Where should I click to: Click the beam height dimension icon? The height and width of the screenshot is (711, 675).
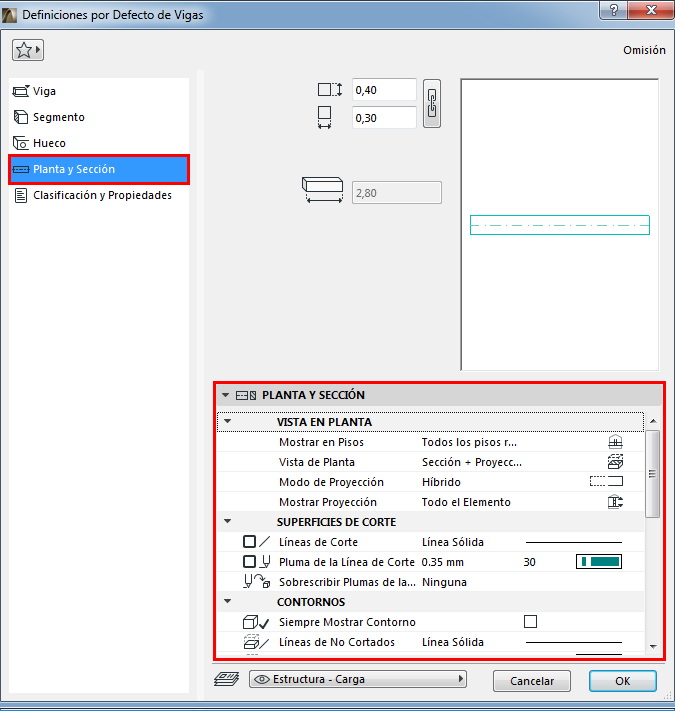330,89
